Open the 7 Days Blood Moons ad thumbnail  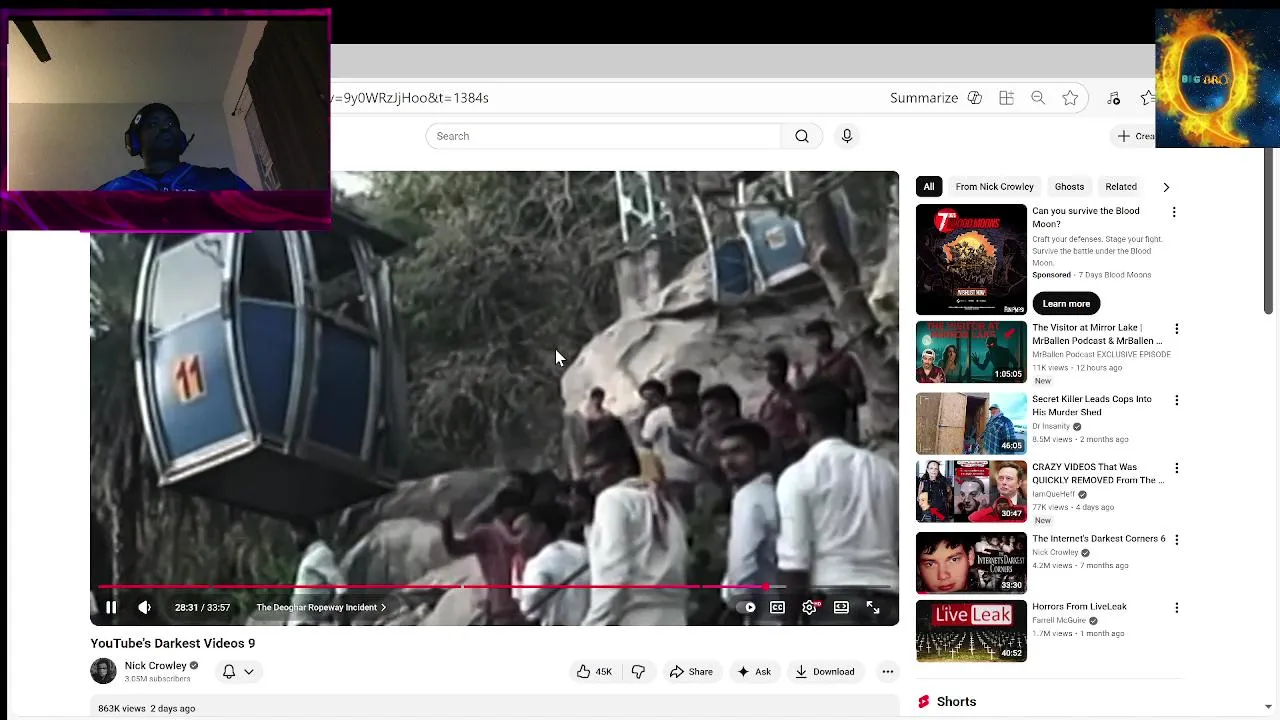click(x=971, y=259)
